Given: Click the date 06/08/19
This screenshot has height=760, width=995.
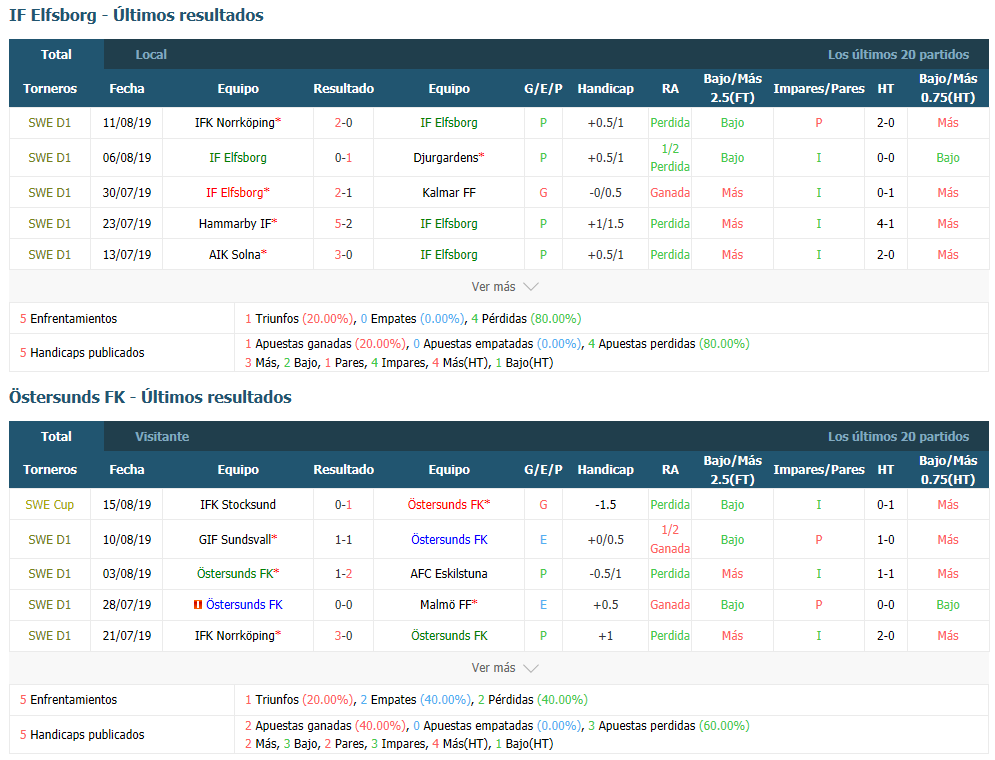Looking at the screenshot, I should 127,157.
